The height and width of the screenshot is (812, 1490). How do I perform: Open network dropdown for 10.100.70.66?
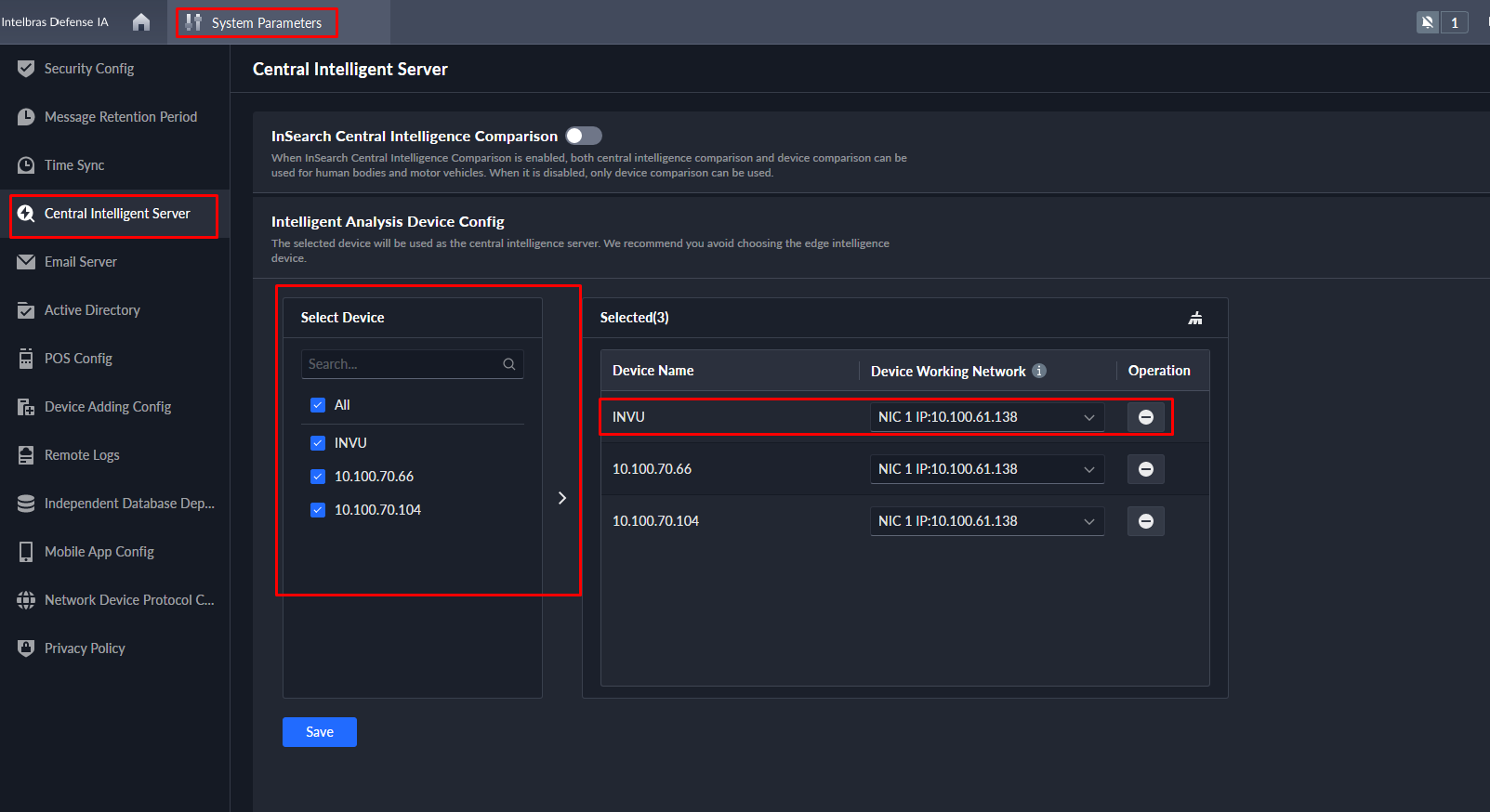986,469
